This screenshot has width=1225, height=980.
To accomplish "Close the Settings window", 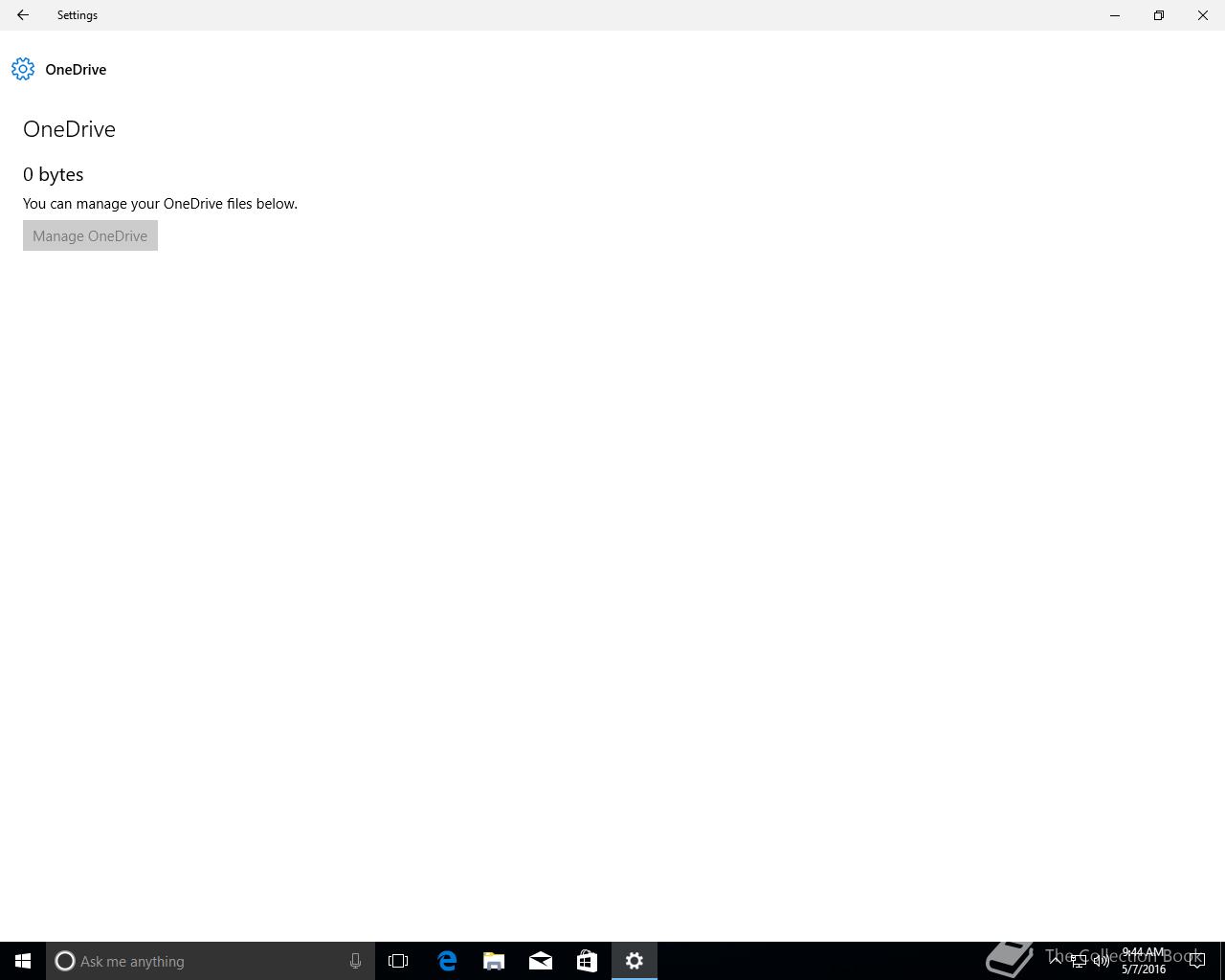I will 1203,15.
